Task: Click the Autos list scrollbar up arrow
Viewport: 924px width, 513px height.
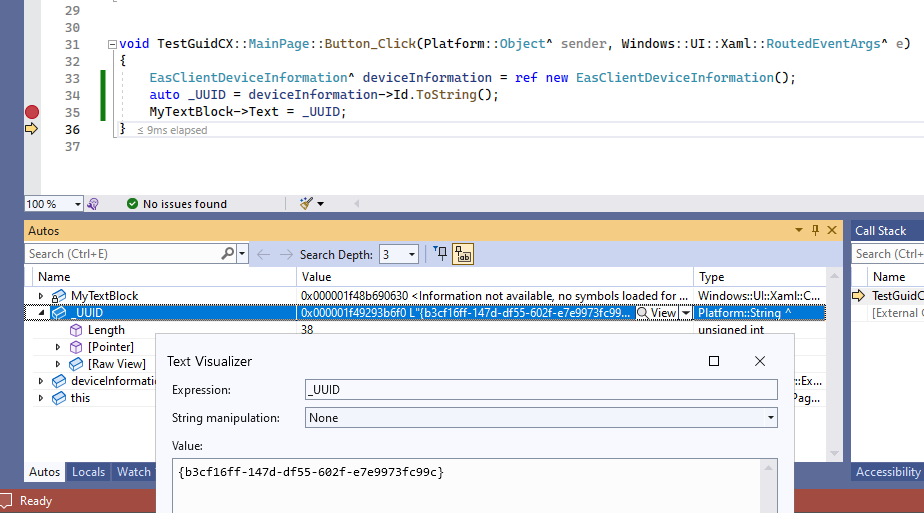Action: click(x=834, y=276)
